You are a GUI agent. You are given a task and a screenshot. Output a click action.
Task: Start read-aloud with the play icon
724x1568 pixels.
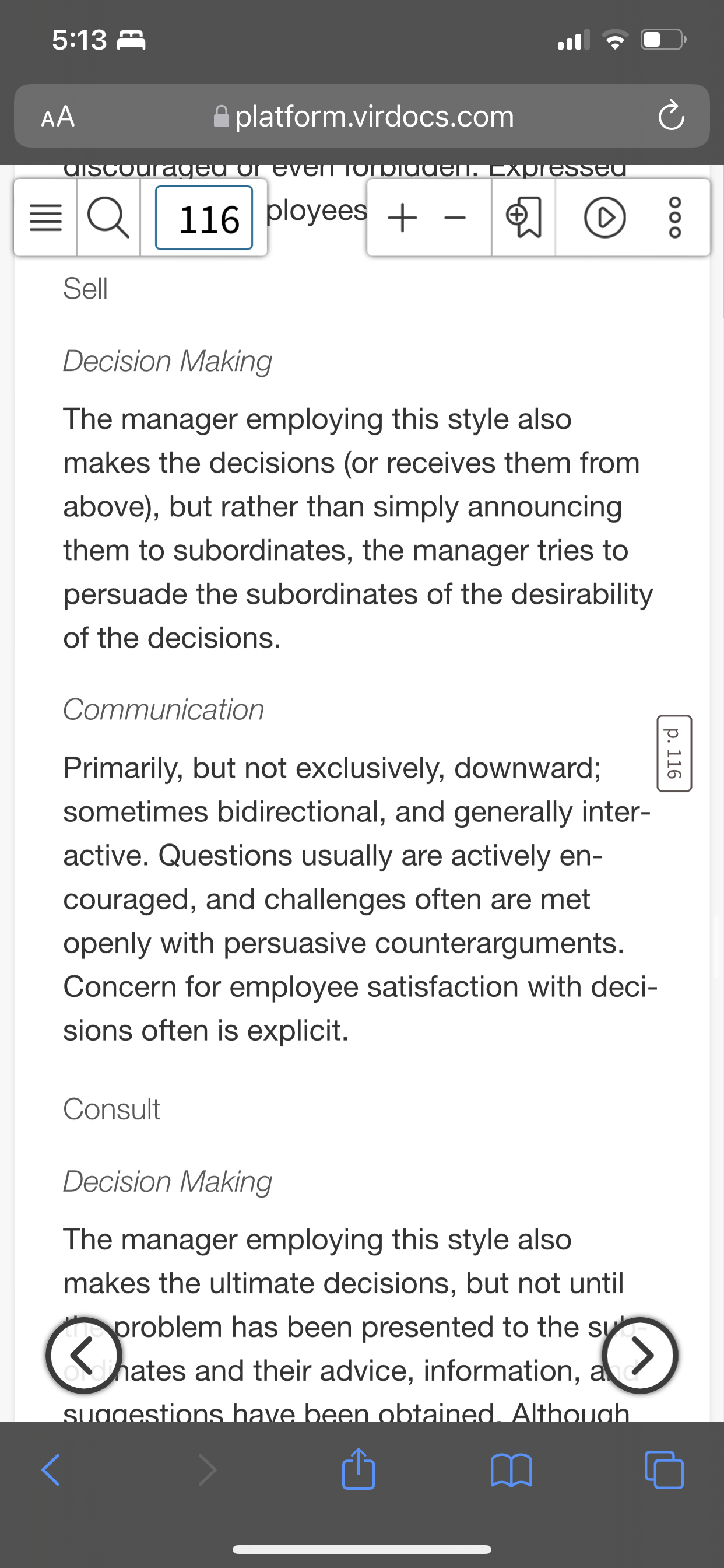pyautogui.click(x=604, y=218)
